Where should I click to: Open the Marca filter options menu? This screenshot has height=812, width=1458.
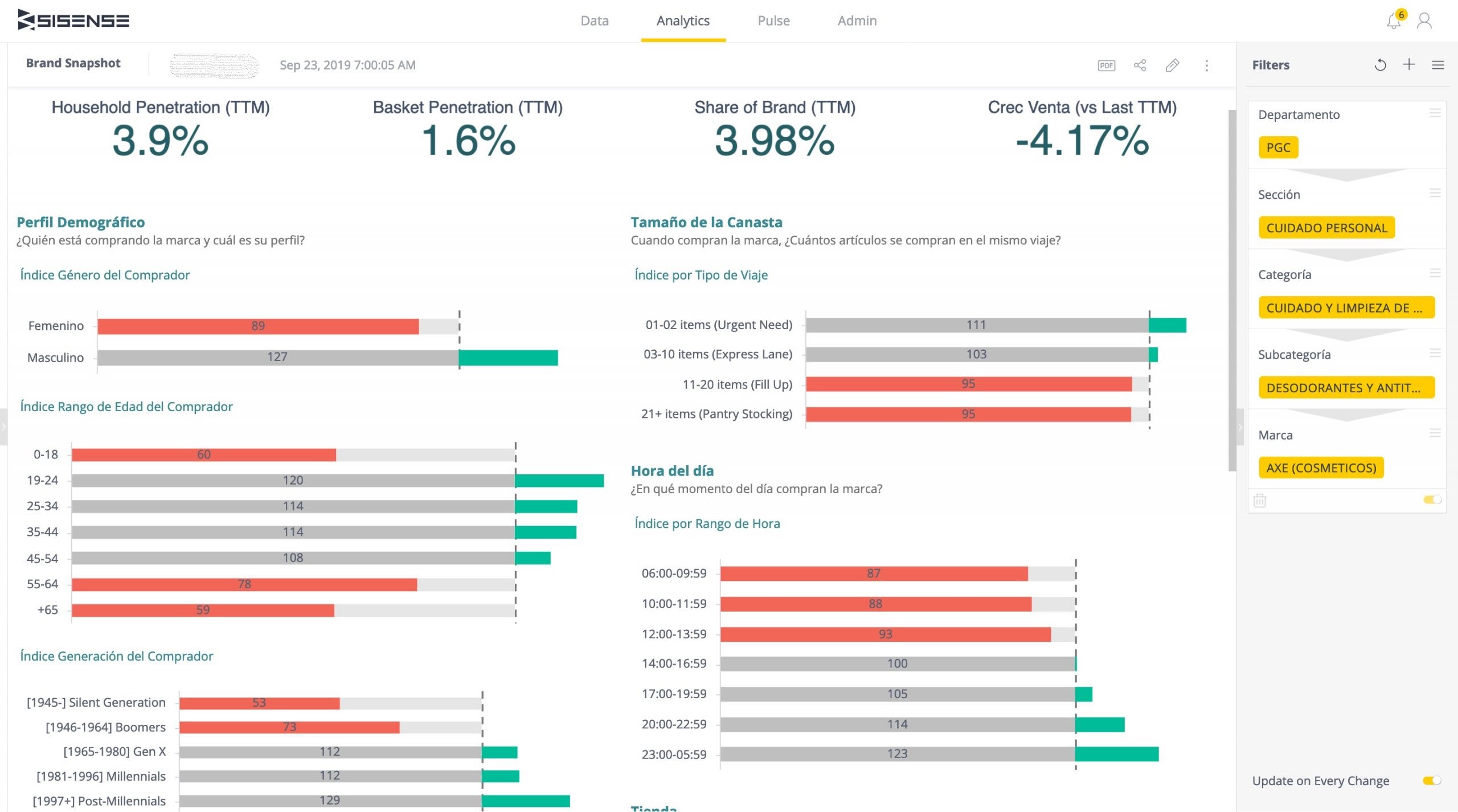click(x=1435, y=433)
